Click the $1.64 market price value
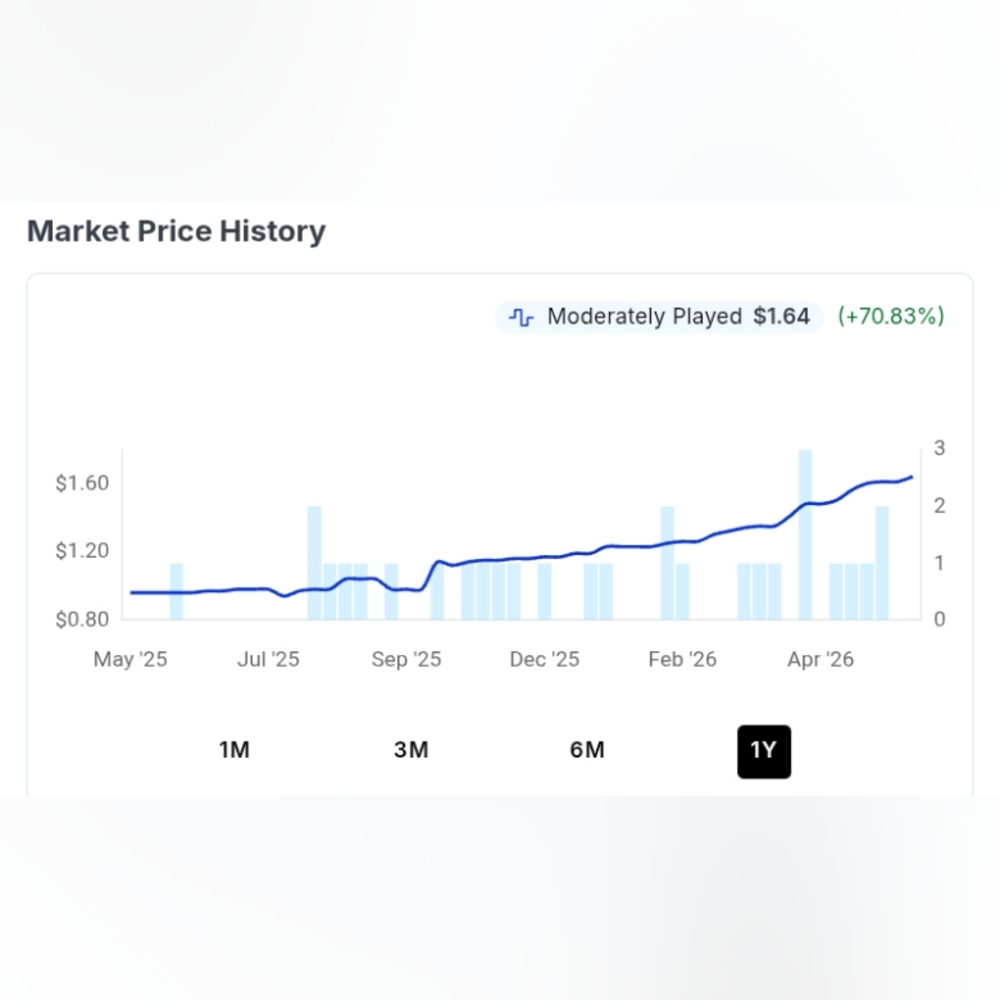The width and height of the screenshot is (1000, 1000). [781, 316]
